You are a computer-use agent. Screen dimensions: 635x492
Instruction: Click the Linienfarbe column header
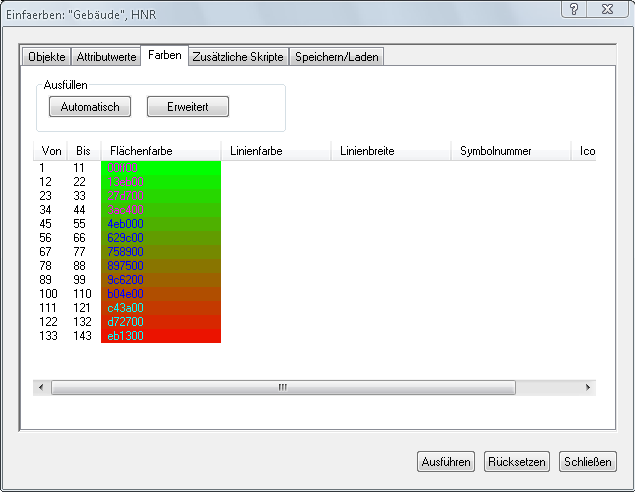pos(275,151)
